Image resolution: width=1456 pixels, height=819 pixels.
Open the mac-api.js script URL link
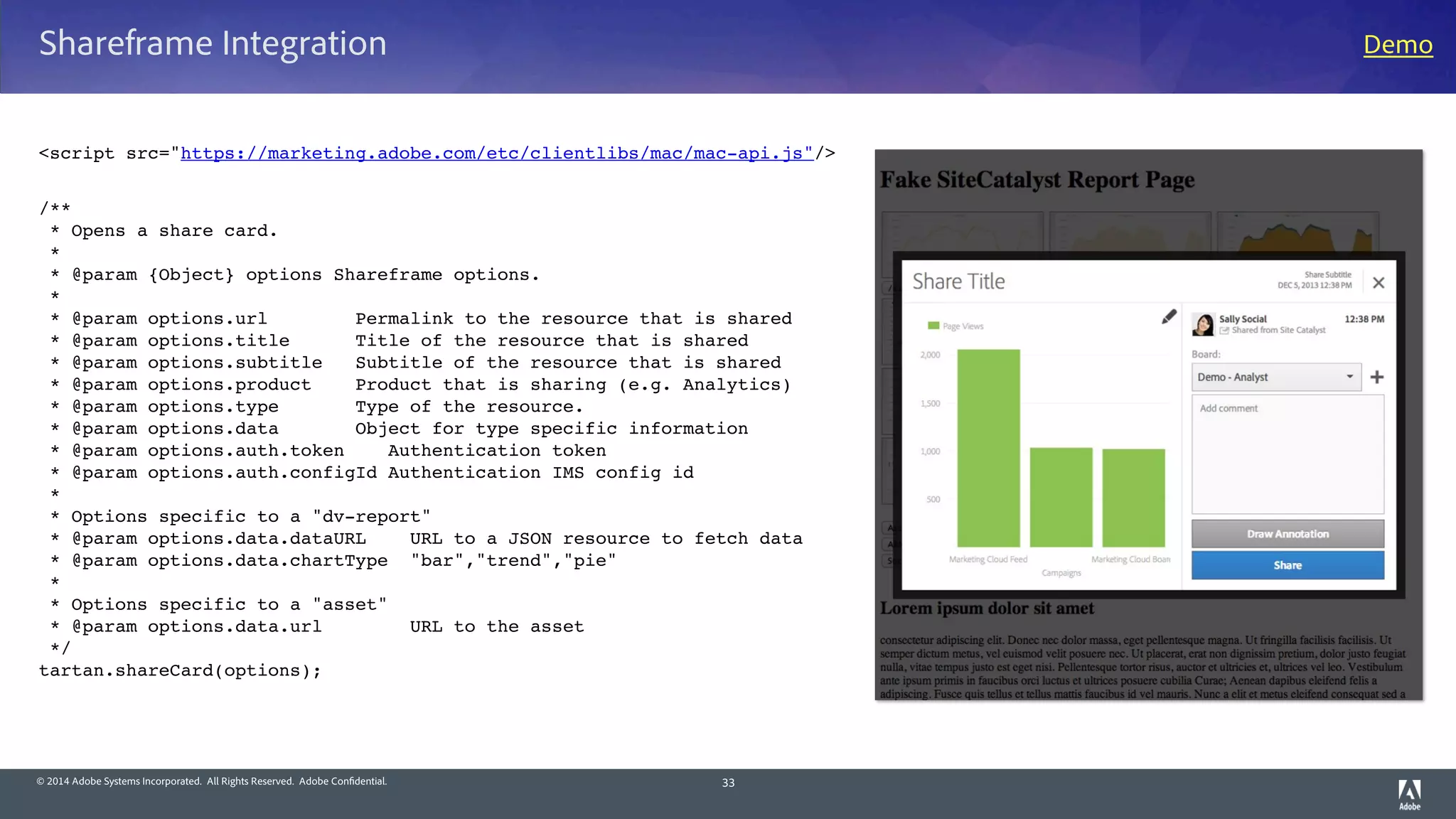point(496,154)
